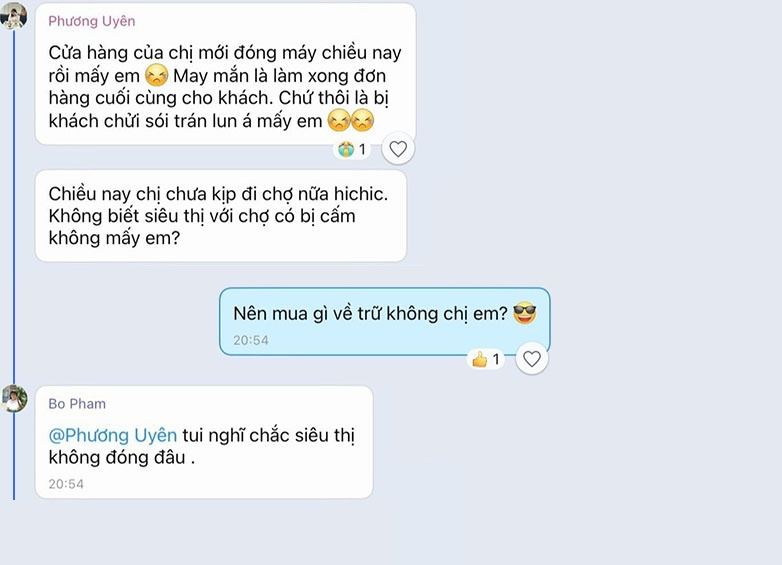Click the heart icon beside the blue message
The width and height of the screenshot is (782, 565).
click(532, 359)
